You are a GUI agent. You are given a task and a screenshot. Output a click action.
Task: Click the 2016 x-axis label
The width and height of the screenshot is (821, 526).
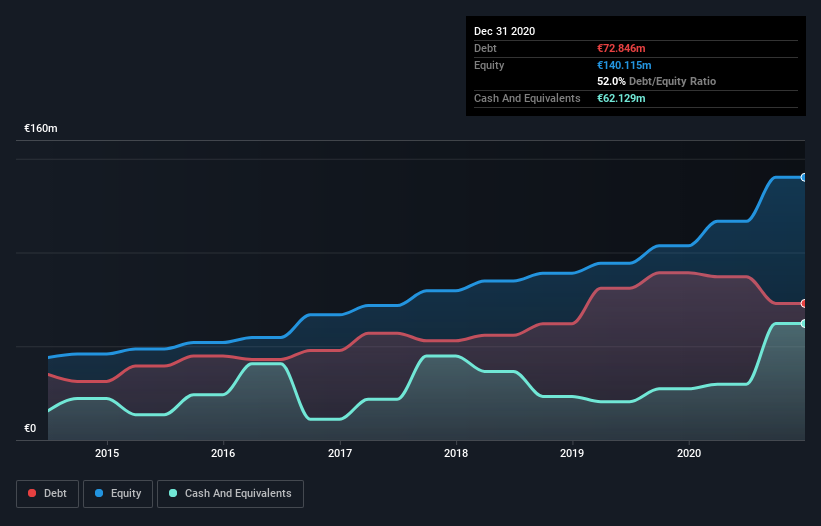click(223, 453)
